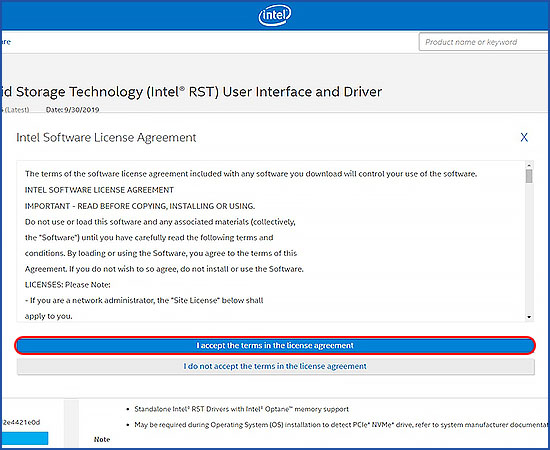The height and width of the screenshot is (450, 550).
Task: Click the 'LICENSES: Please Note:' line
Action: [x=68, y=285]
